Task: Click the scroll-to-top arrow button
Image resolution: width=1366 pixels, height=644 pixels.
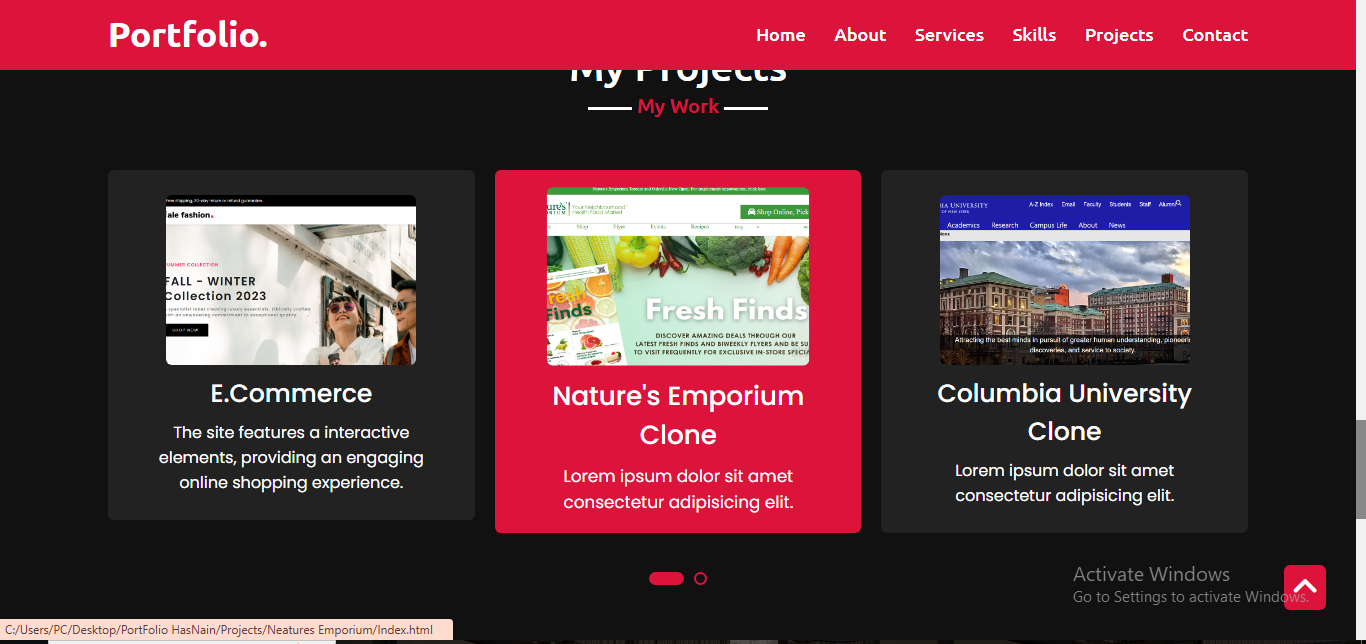Action: tap(1304, 587)
